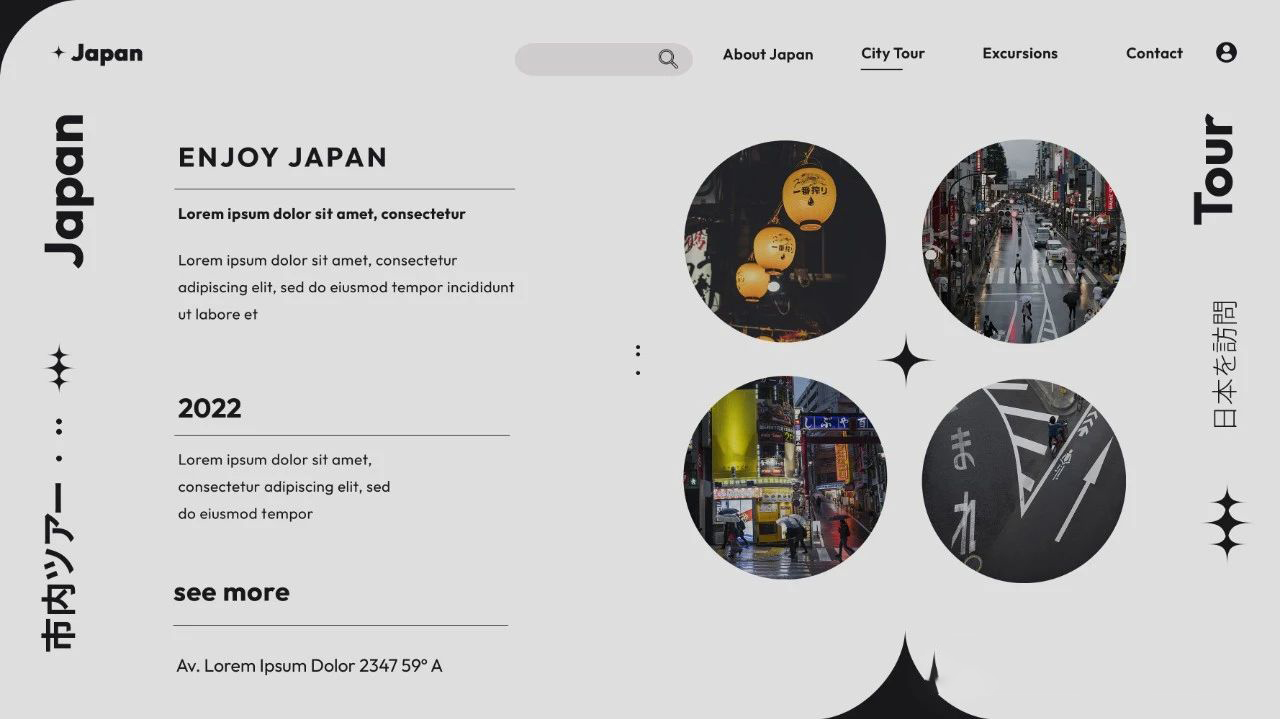Open the neon-lit night alley photo

[x=785, y=478]
